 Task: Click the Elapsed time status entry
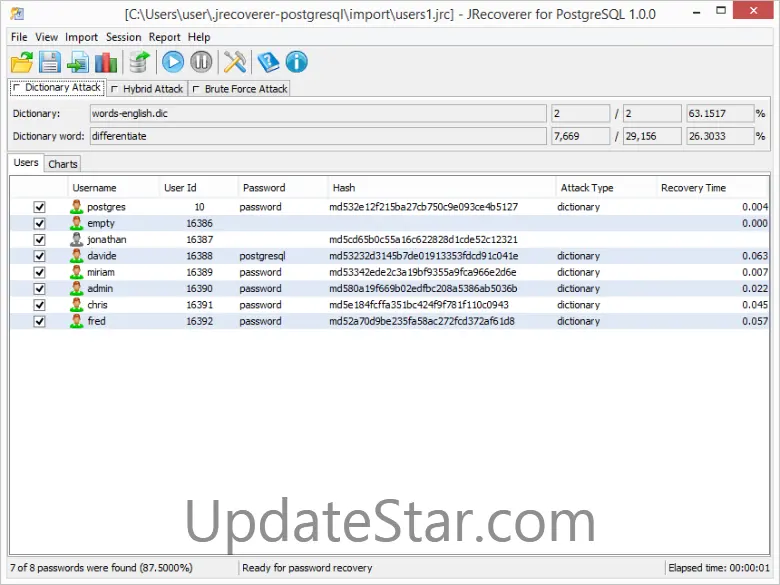point(719,568)
